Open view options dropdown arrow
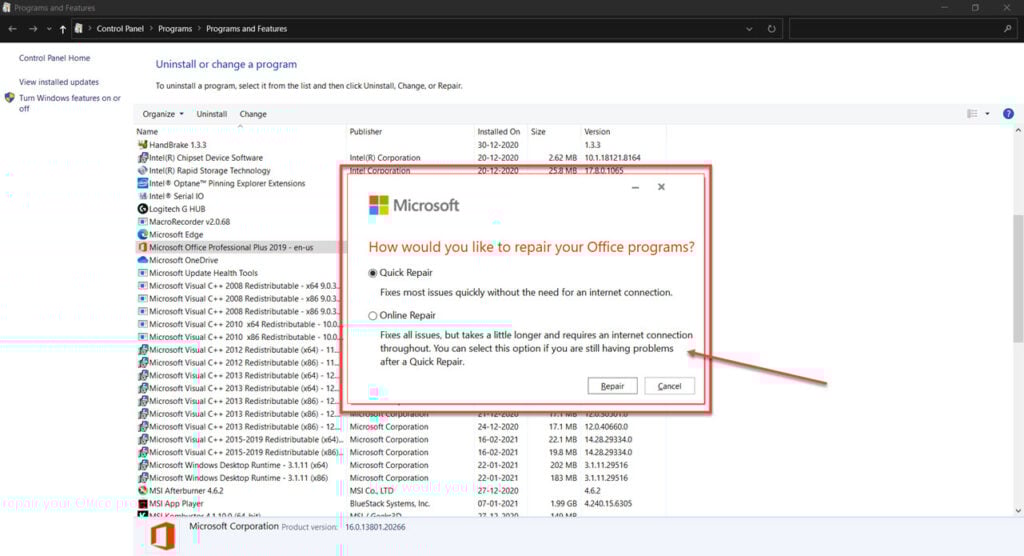1024x556 pixels. click(x=987, y=114)
